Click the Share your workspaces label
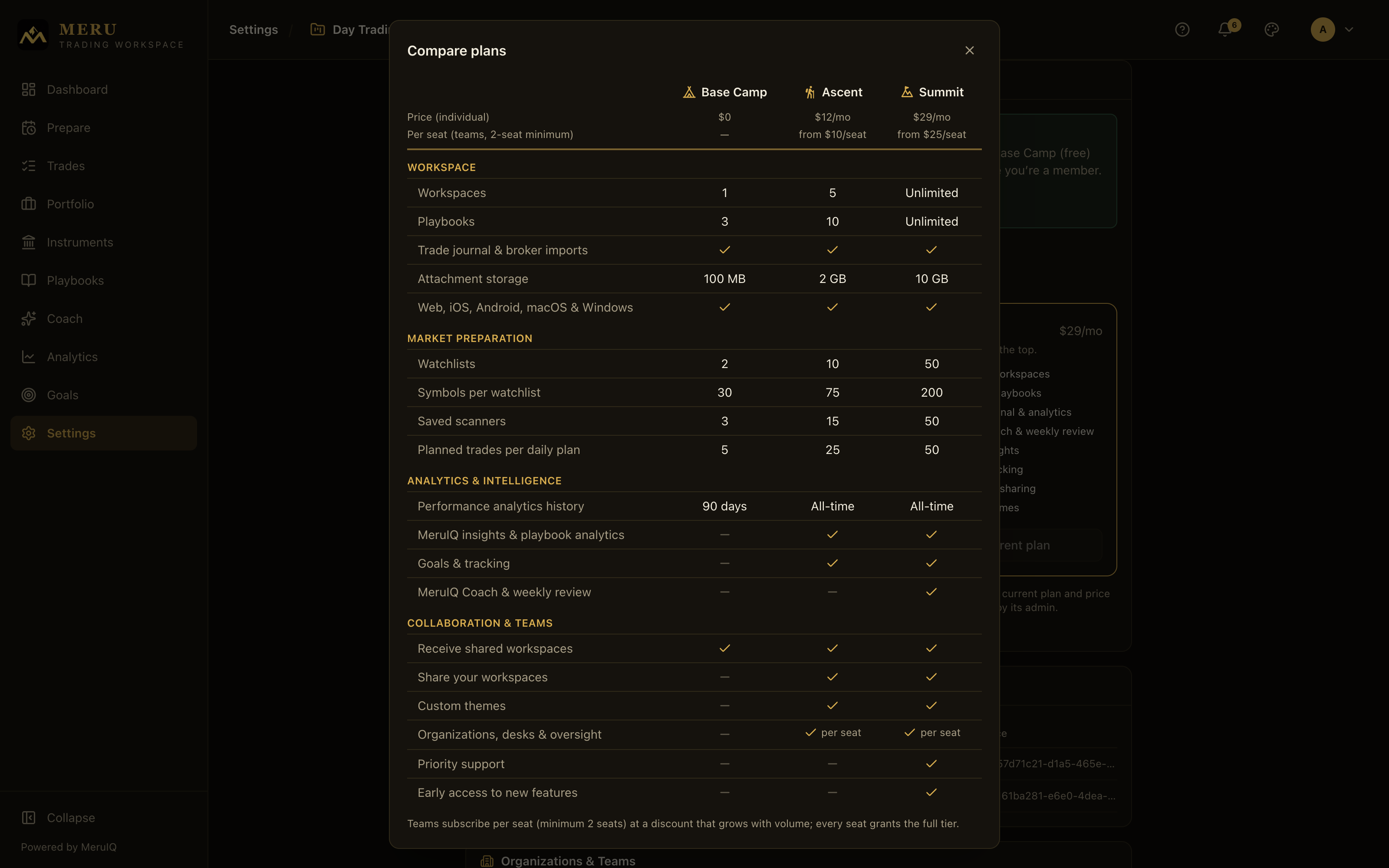 482,677
